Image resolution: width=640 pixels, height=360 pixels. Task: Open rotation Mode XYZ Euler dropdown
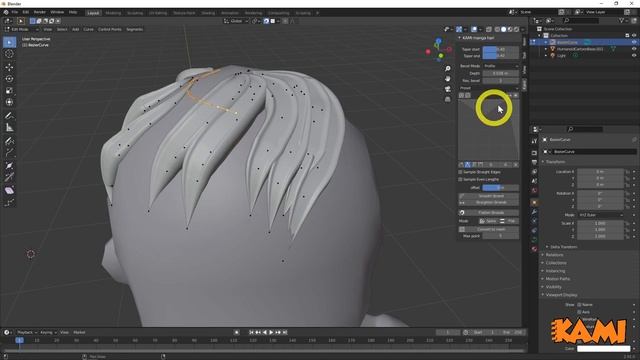coord(600,215)
